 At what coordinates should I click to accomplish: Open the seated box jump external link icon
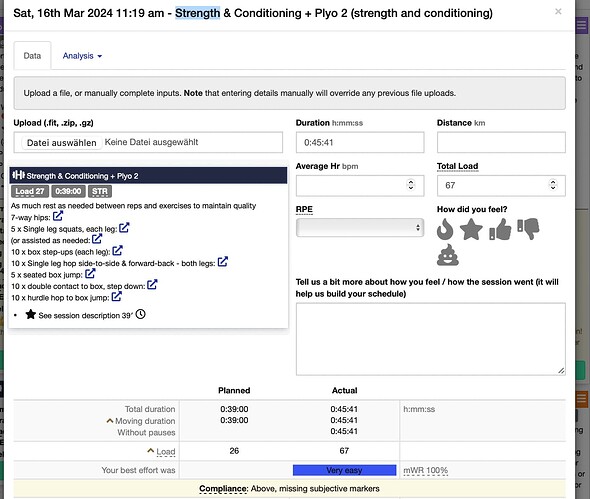(x=90, y=274)
